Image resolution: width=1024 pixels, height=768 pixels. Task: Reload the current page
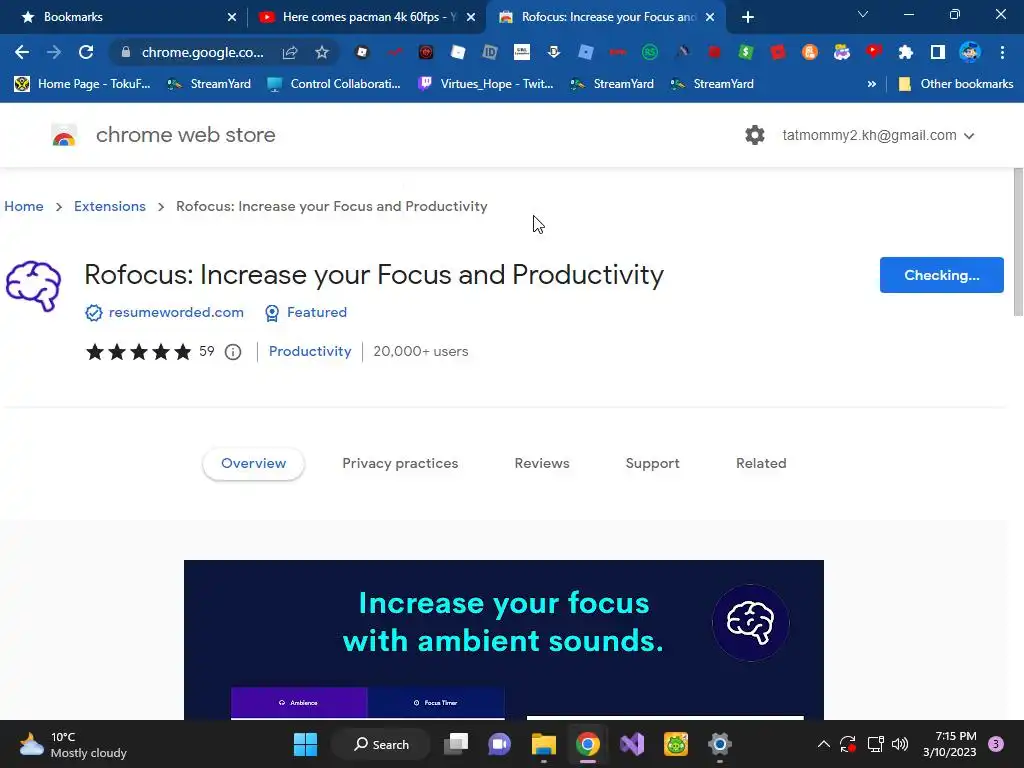[x=86, y=52]
